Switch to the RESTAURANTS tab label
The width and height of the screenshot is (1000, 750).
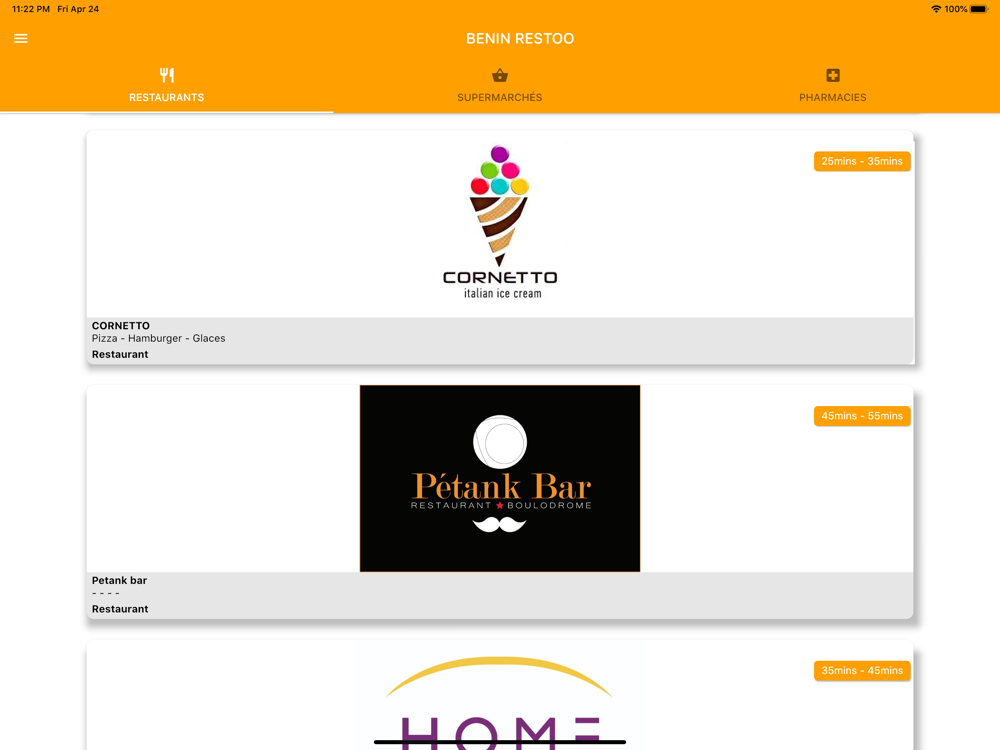(166, 98)
